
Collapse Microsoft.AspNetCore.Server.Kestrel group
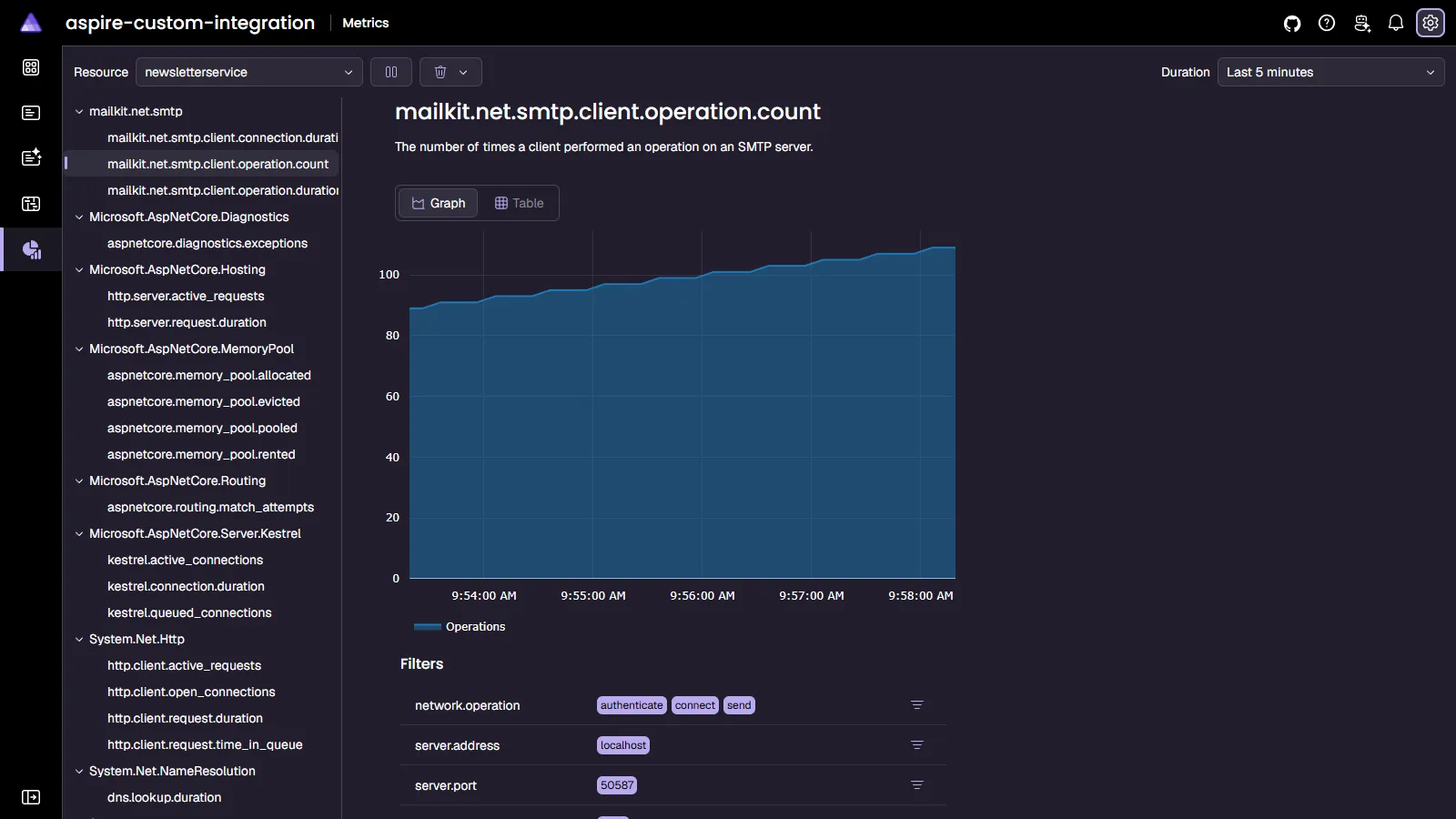coord(79,533)
